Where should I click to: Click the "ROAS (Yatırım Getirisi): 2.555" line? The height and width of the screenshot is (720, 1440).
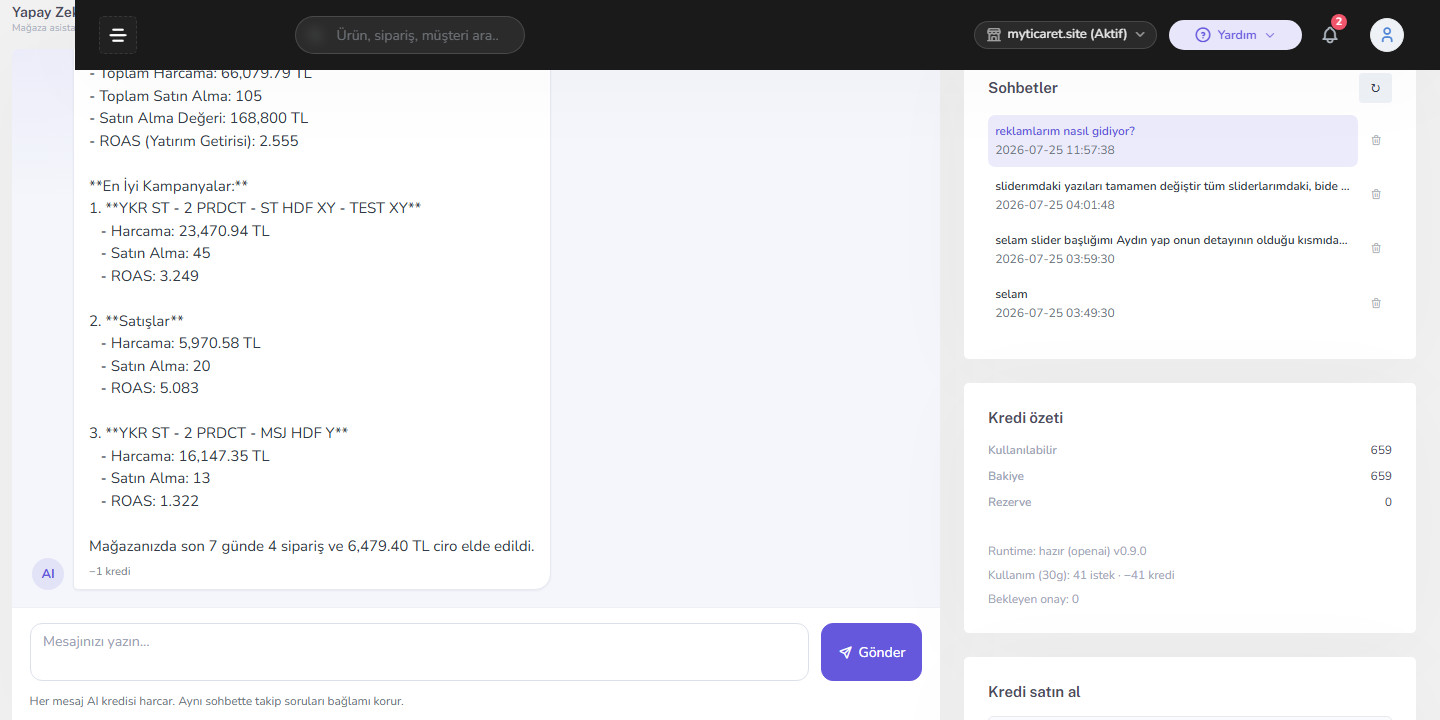194,141
